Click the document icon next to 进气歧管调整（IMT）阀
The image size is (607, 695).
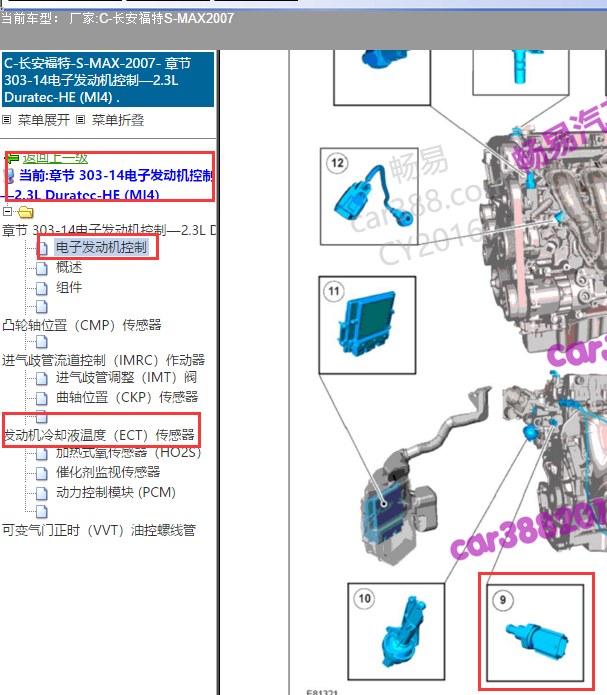(42, 379)
